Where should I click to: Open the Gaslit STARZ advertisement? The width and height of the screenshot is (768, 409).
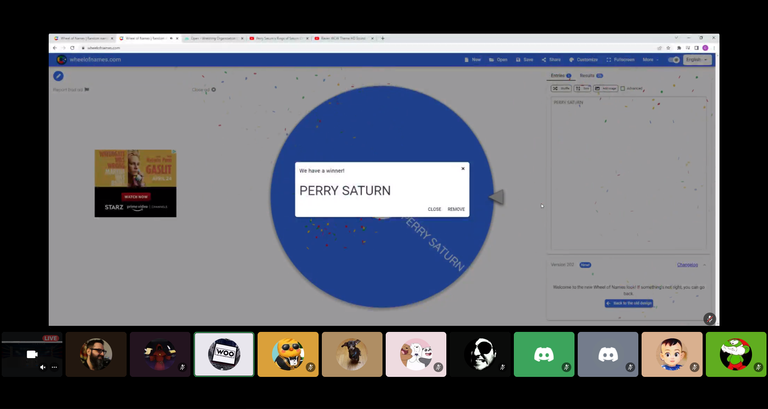[136, 183]
